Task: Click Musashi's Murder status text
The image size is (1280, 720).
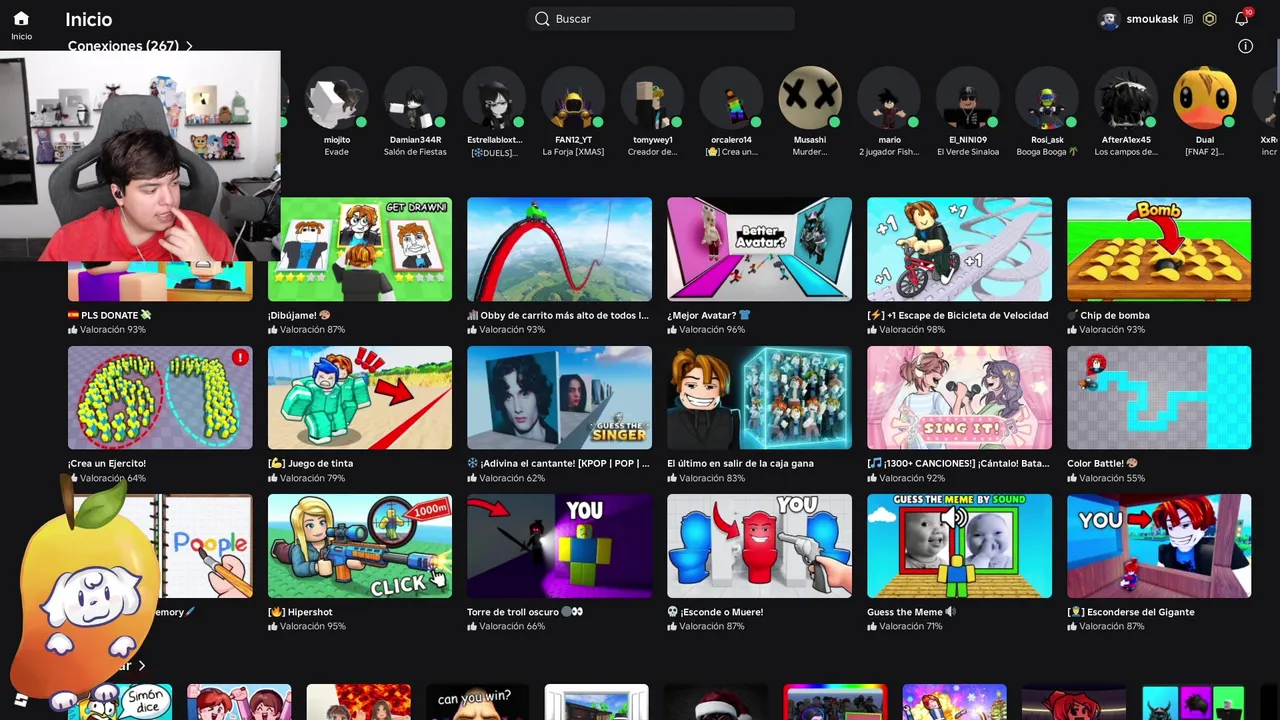Action: [810, 152]
